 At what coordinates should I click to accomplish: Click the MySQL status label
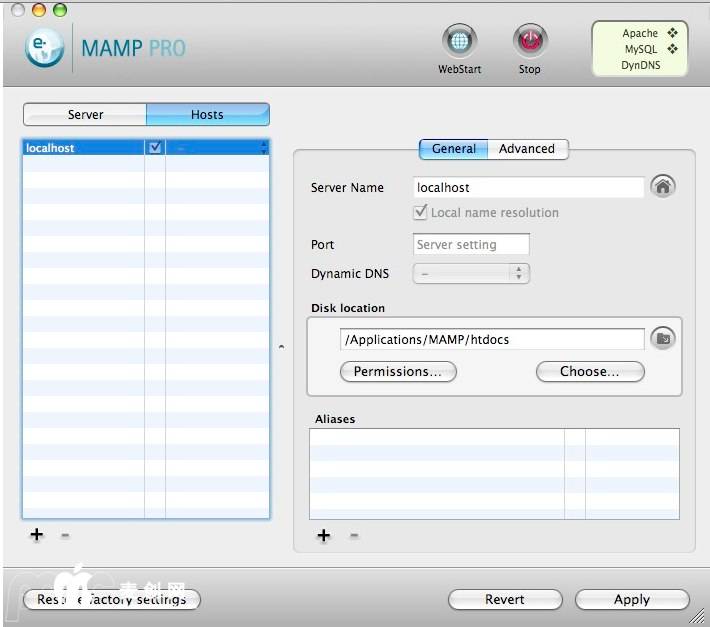pos(641,49)
